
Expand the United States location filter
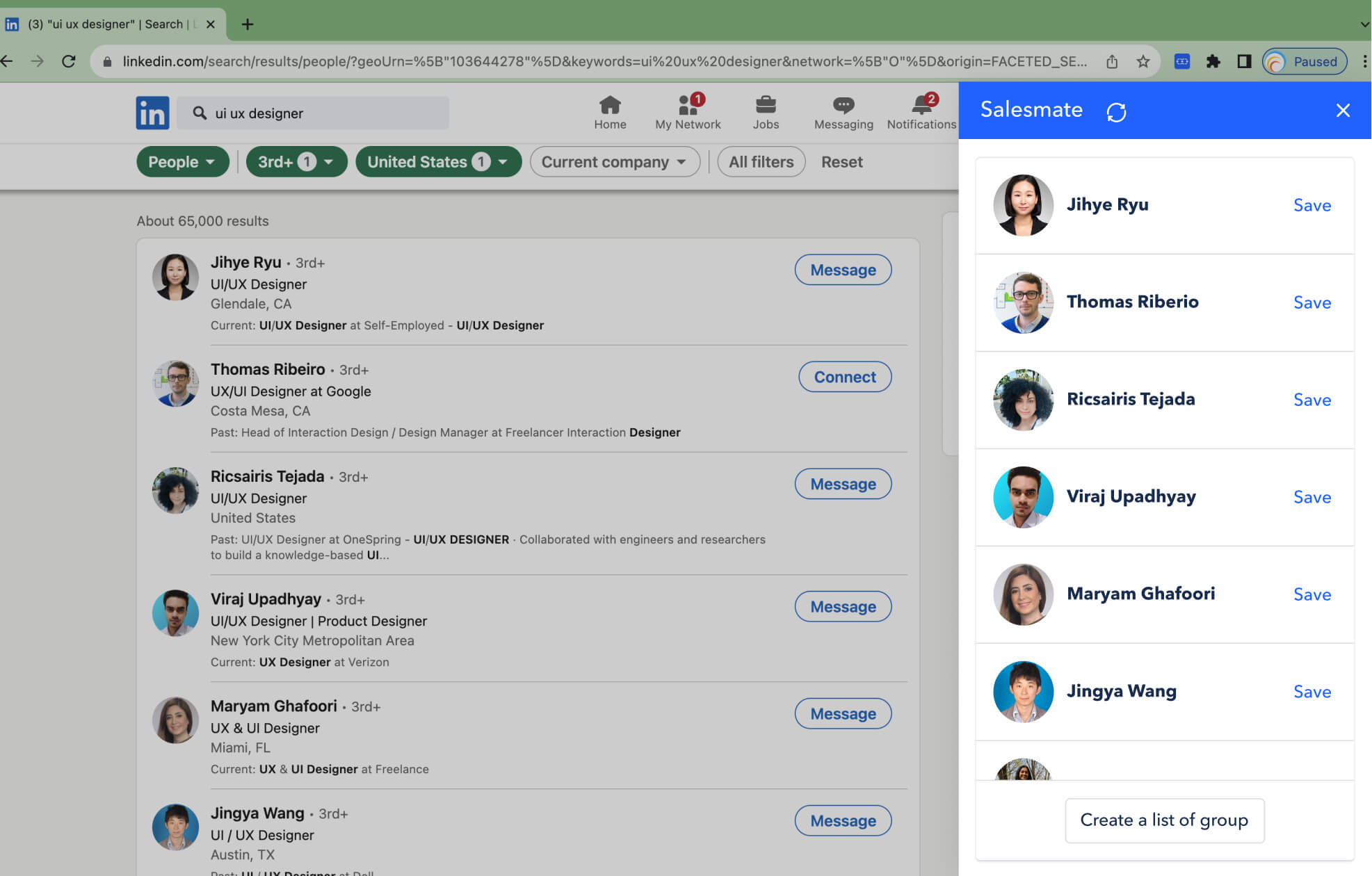tap(438, 162)
